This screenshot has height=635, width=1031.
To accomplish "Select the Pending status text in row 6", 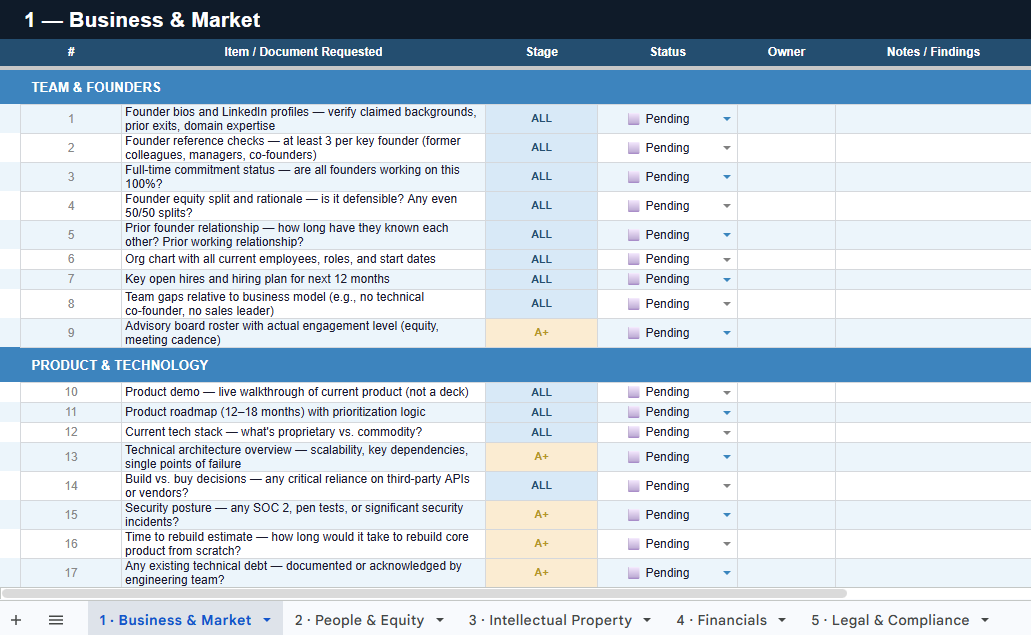I will coord(667,259).
